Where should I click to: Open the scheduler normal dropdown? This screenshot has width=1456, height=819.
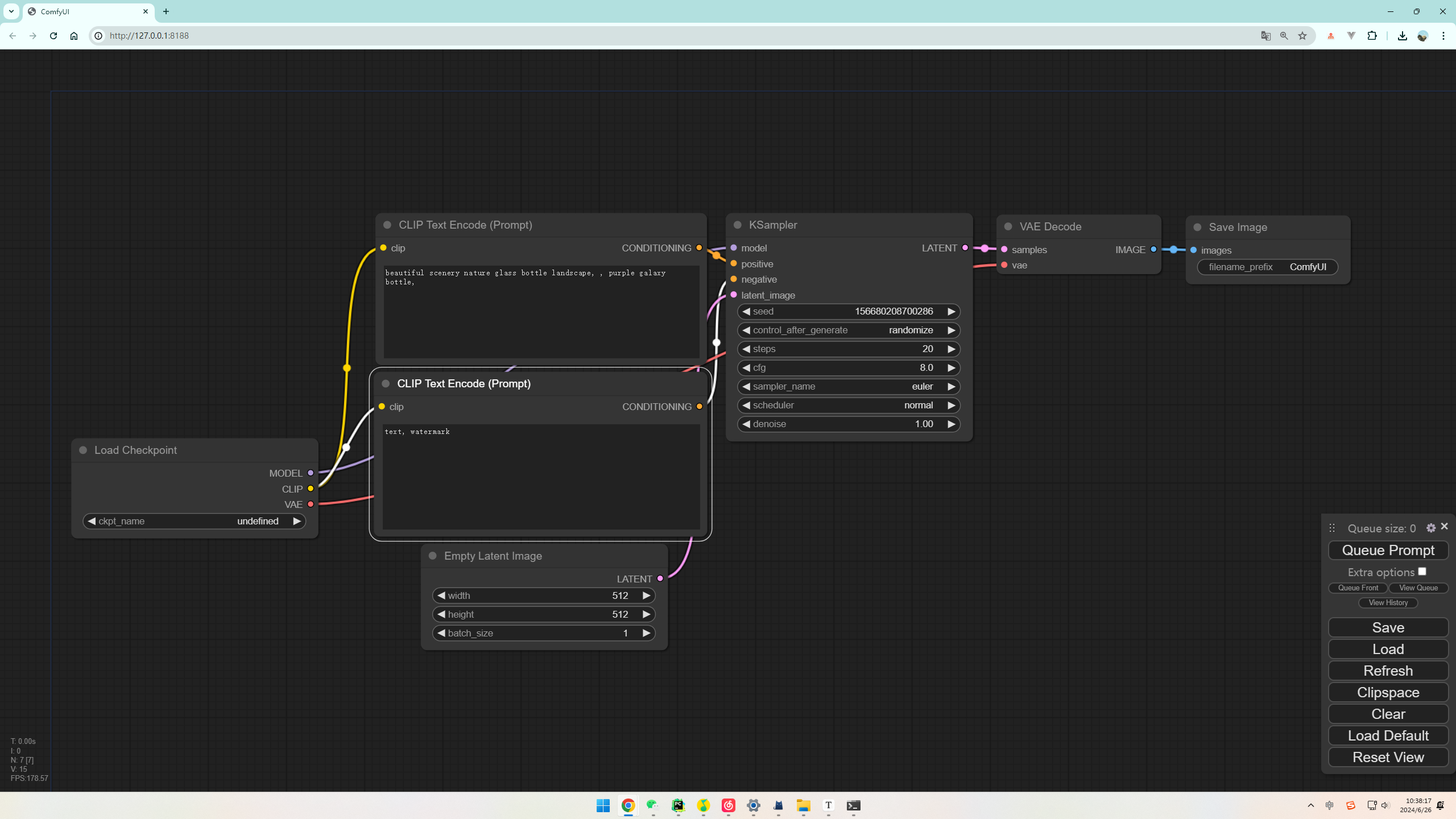point(849,405)
